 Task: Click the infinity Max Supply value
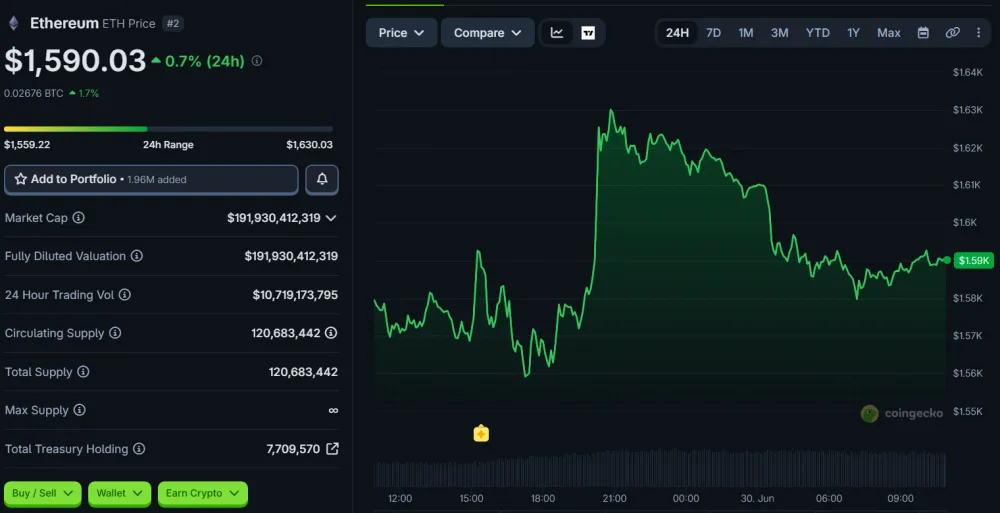click(333, 410)
